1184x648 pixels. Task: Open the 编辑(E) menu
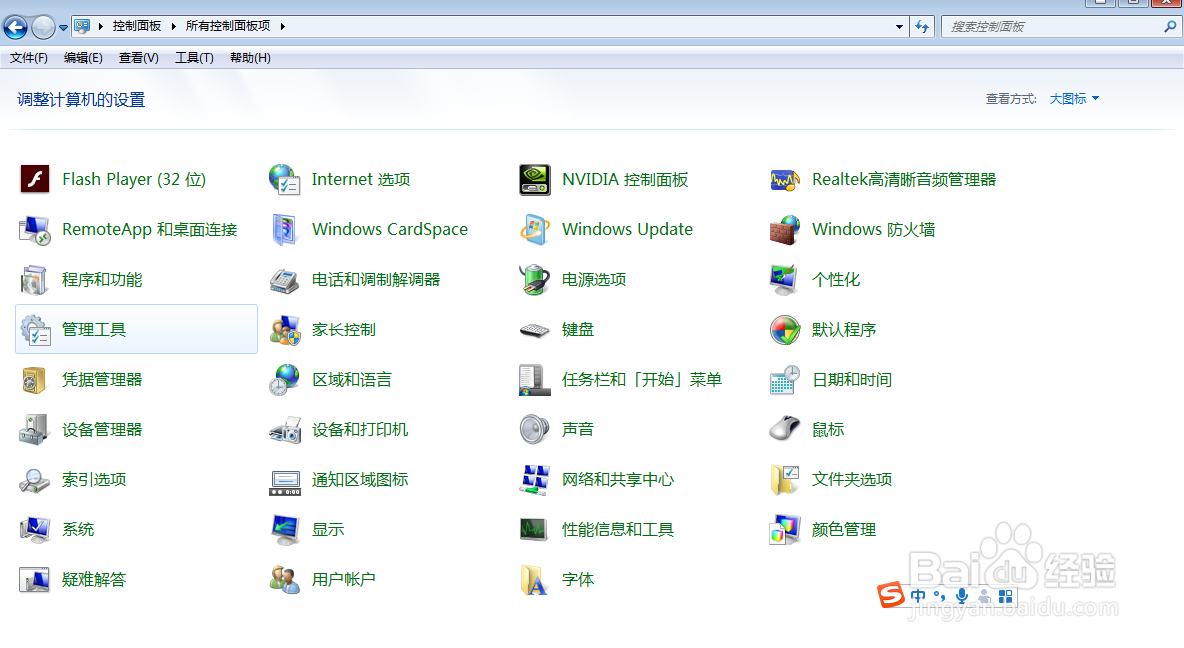click(x=83, y=58)
